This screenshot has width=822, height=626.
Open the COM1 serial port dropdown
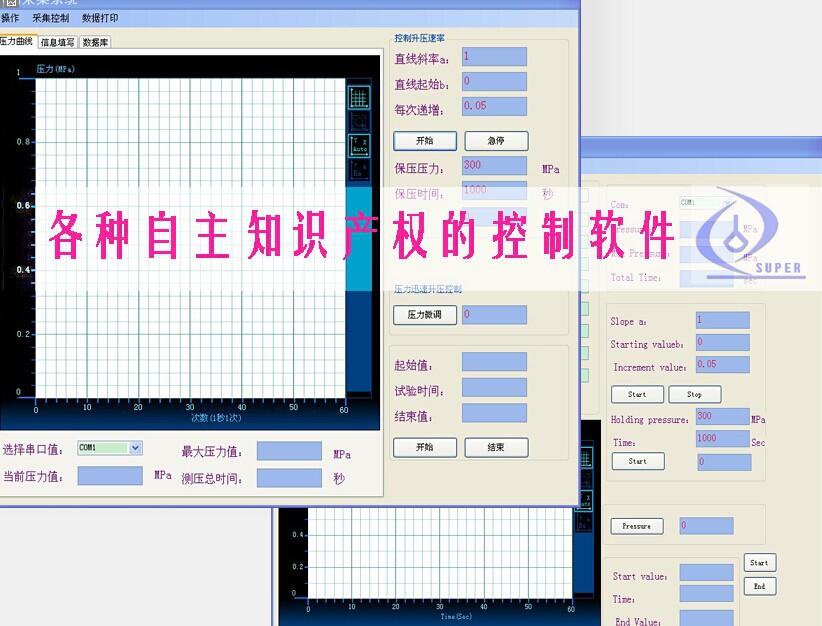tap(136, 448)
